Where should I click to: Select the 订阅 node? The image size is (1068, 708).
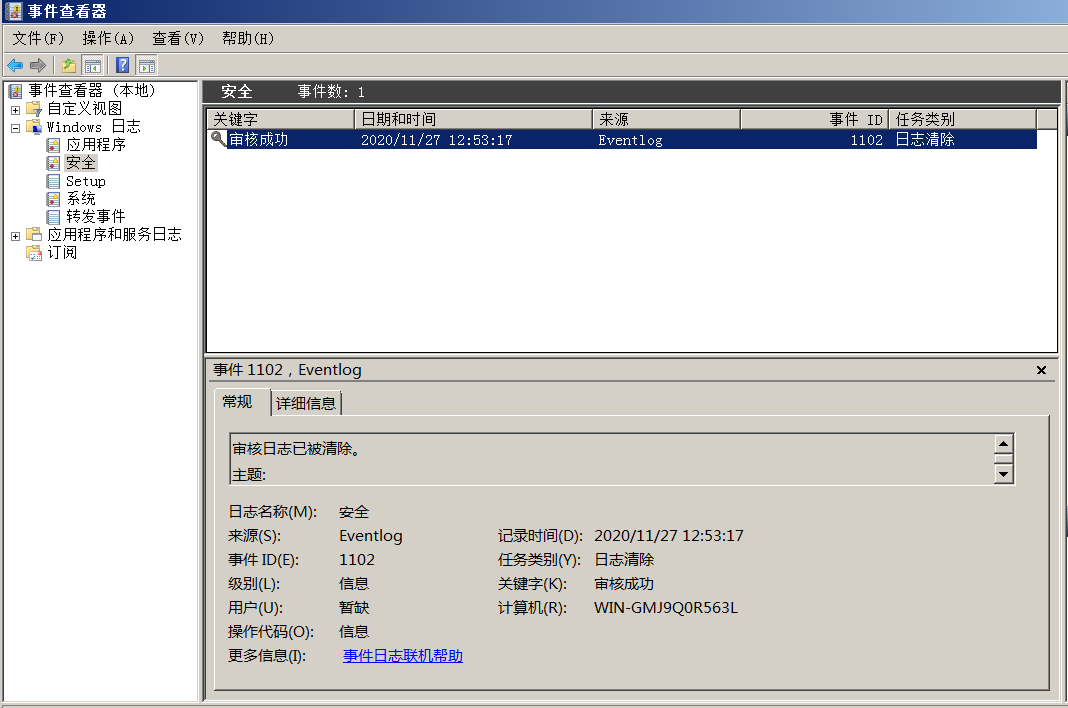point(61,252)
